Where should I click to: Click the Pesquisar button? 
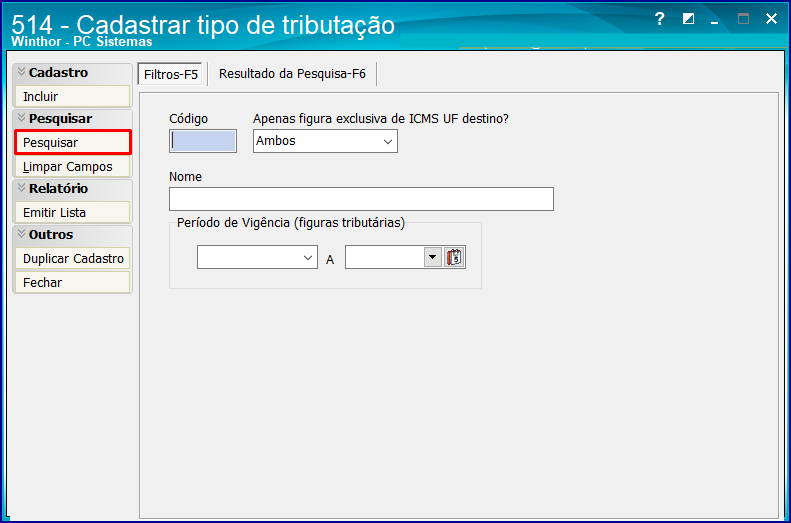(73, 143)
